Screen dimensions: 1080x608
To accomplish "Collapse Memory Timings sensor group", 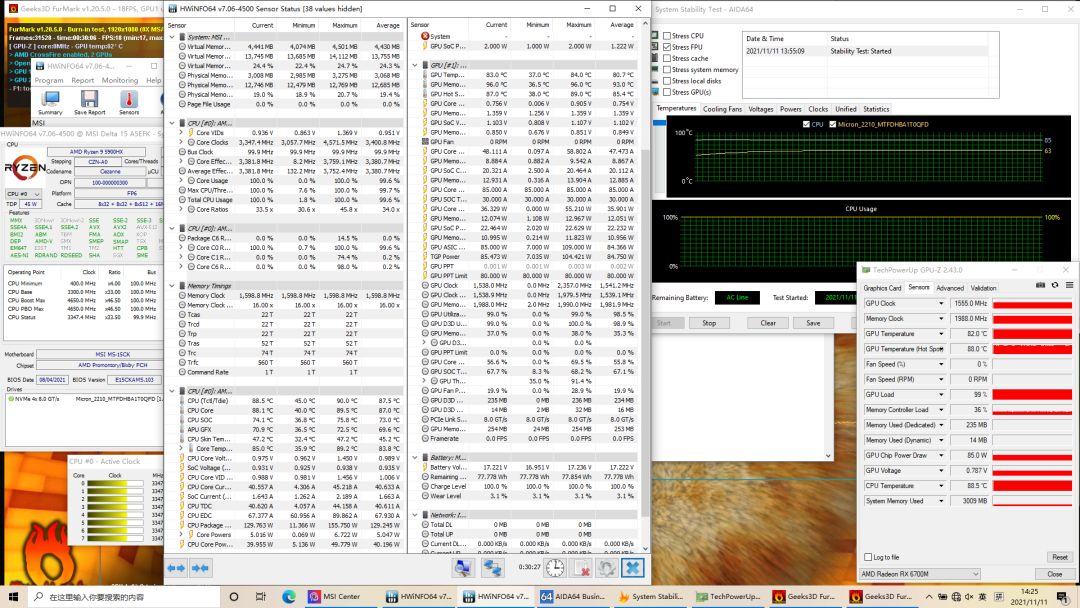I will click(x=172, y=286).
